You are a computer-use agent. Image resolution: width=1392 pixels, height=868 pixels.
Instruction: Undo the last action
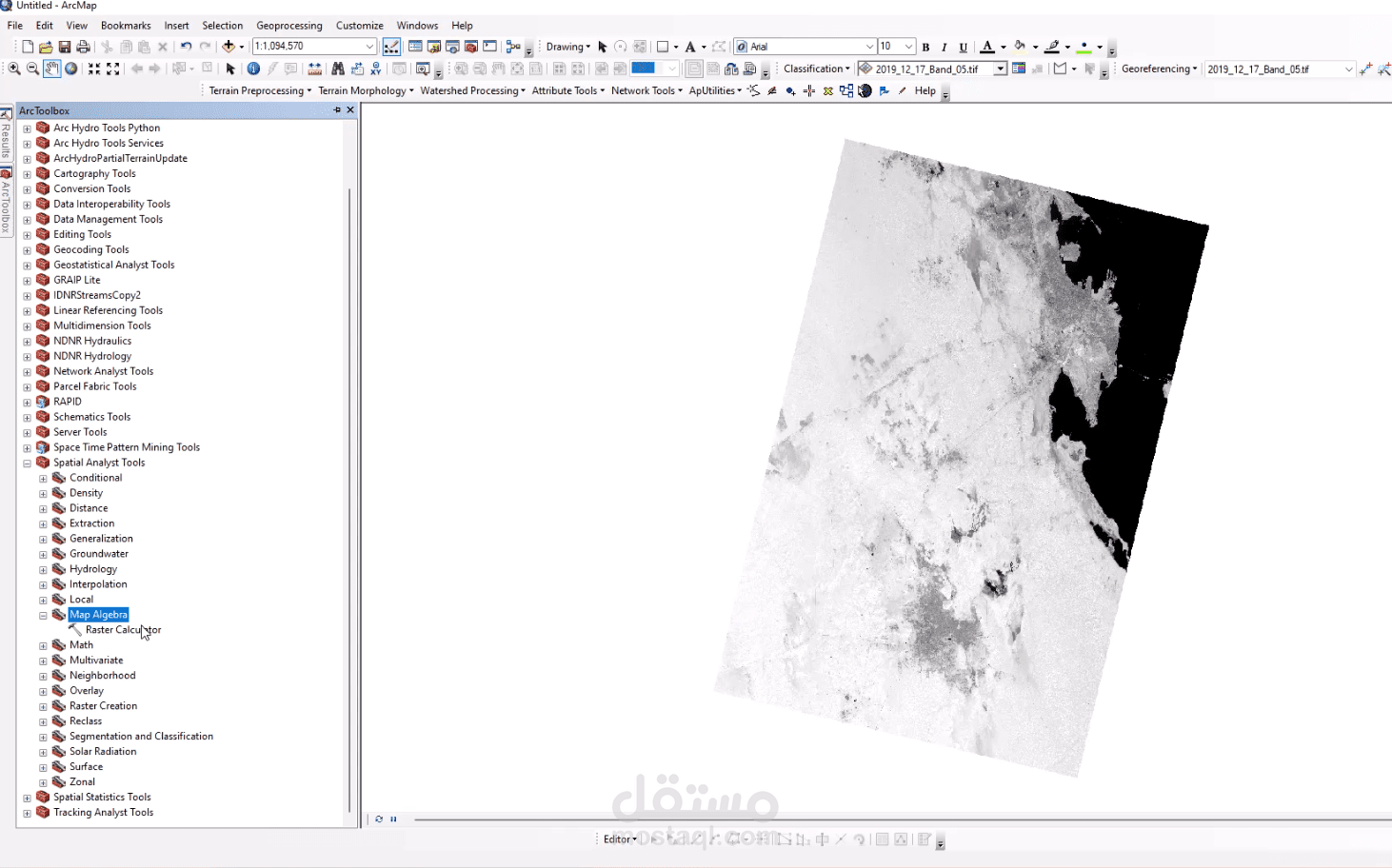click(x=186, y=47)
